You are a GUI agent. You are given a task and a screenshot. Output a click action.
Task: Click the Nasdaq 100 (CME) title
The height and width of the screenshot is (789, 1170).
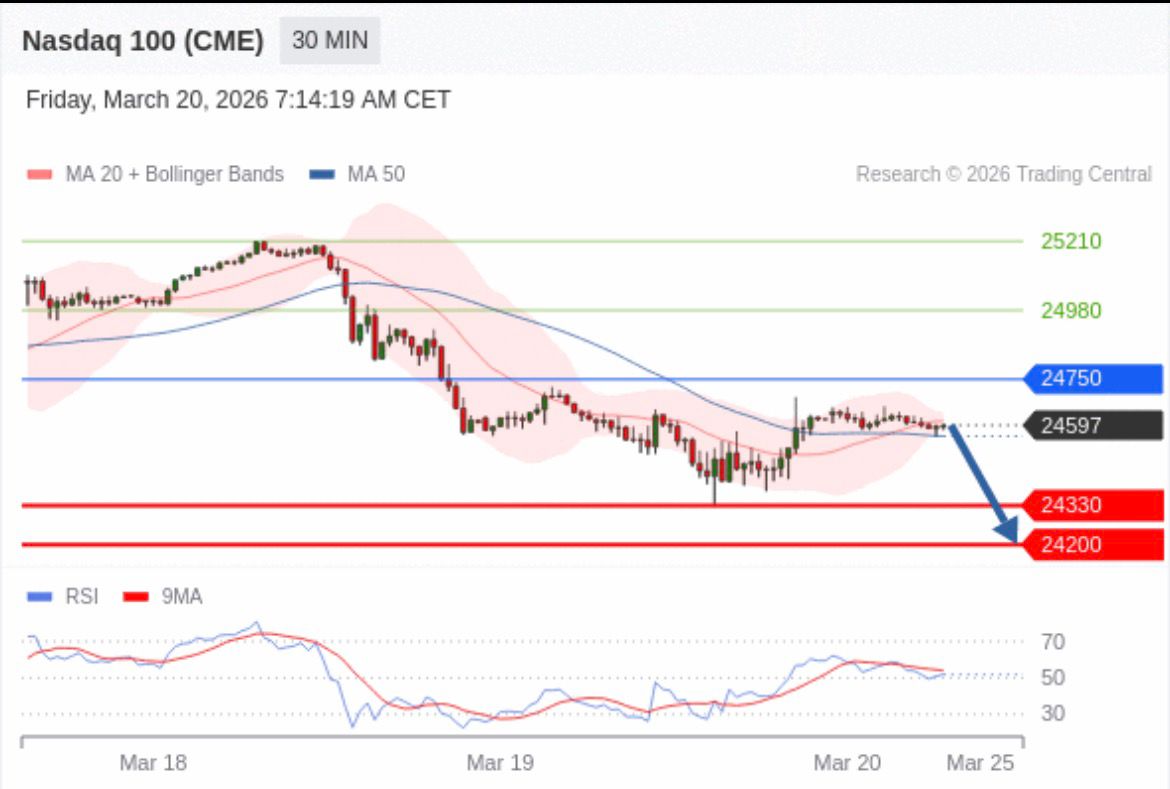click(x=143, y=41)
